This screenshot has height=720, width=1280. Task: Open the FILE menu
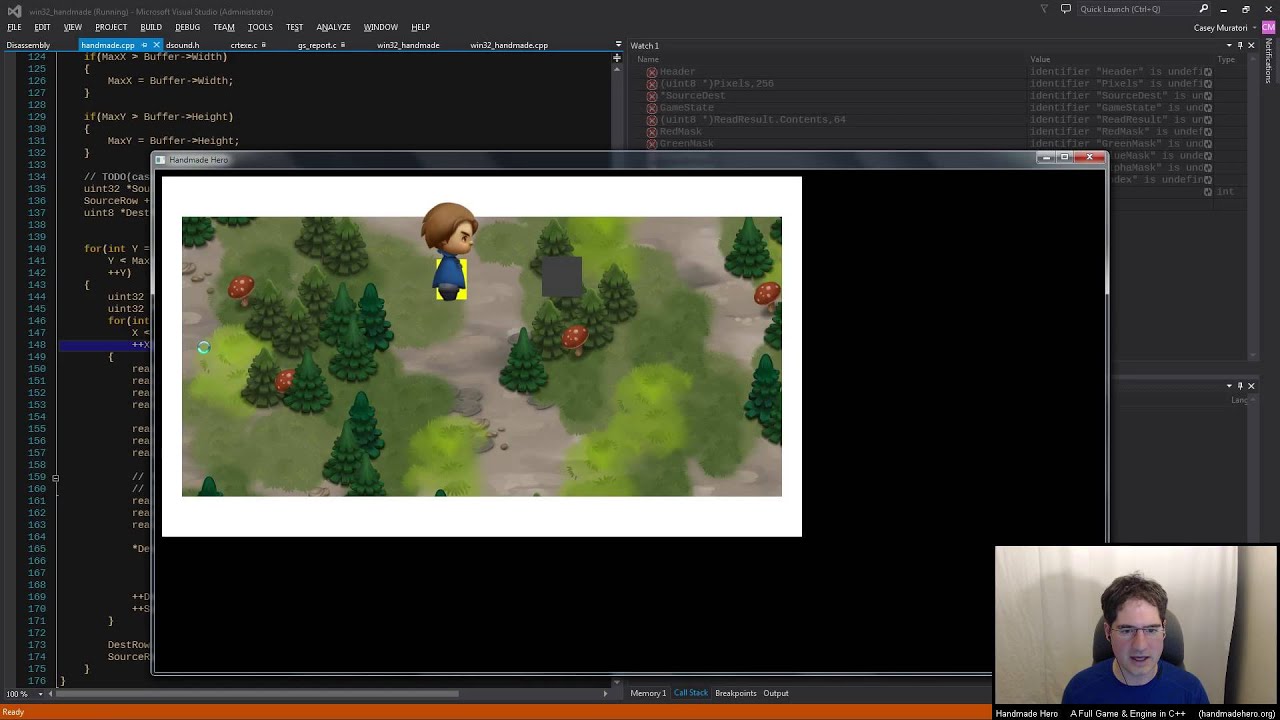[x=14, y=27]
